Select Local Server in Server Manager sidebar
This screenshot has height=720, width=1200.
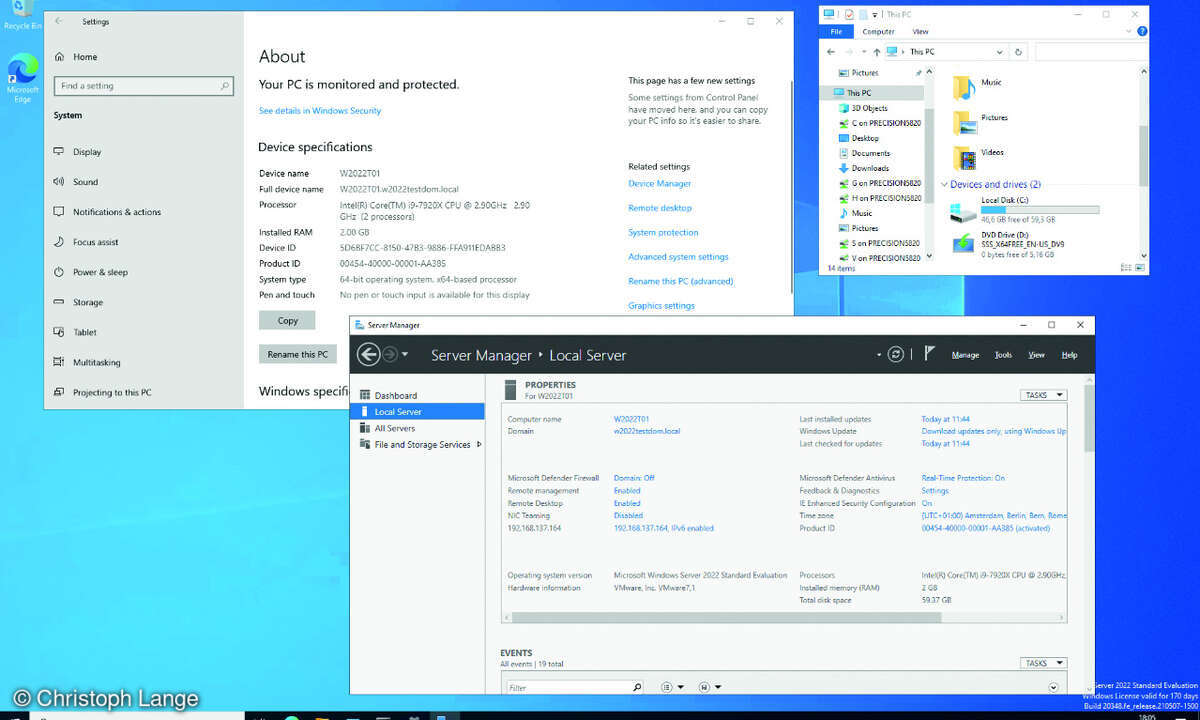click(x=417, y=411)
